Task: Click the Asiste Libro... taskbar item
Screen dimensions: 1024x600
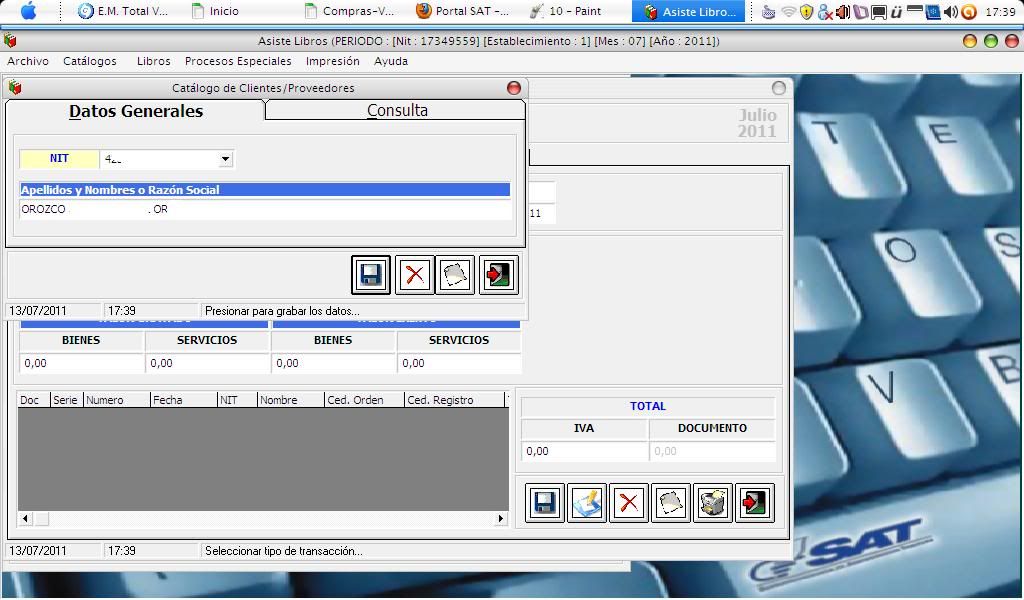Action: 689,11
